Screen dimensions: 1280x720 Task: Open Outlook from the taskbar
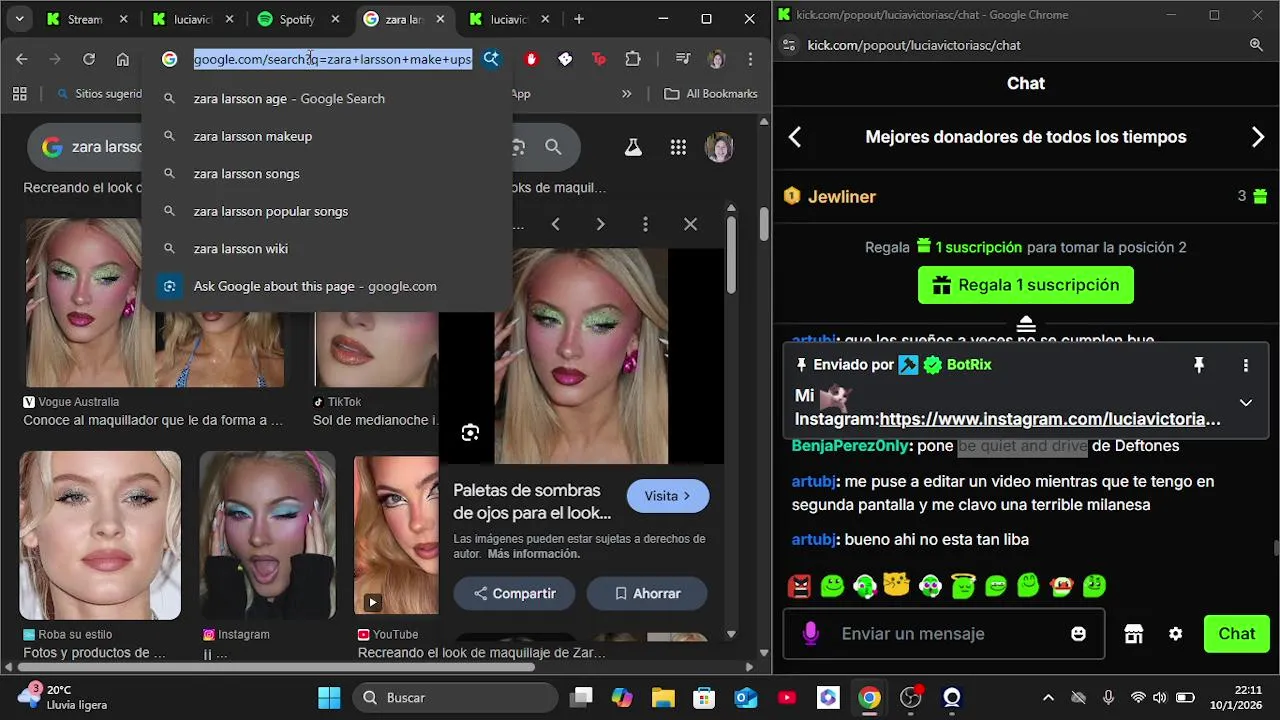point(746,698)
